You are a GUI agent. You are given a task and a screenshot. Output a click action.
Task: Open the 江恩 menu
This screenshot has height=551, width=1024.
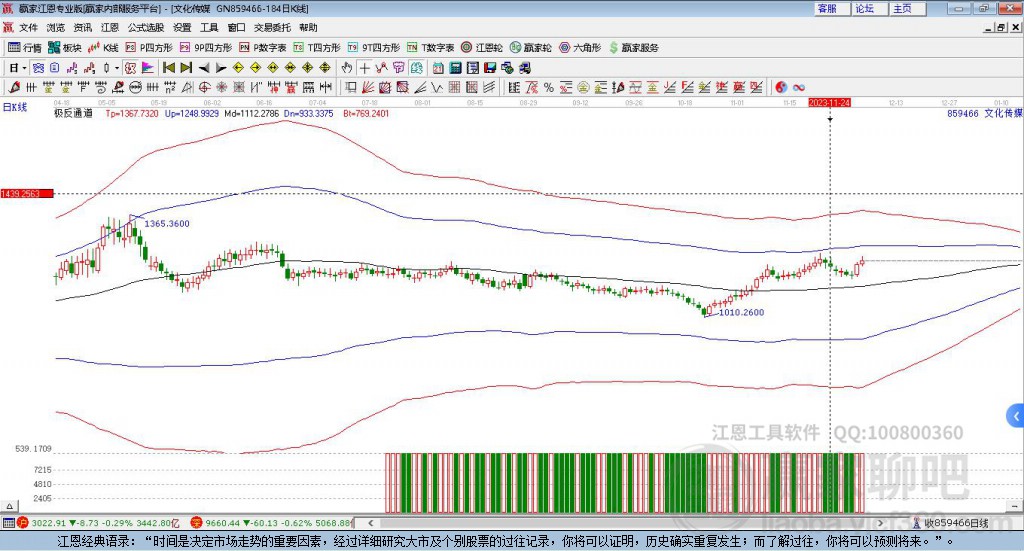[x=109, y=28]
